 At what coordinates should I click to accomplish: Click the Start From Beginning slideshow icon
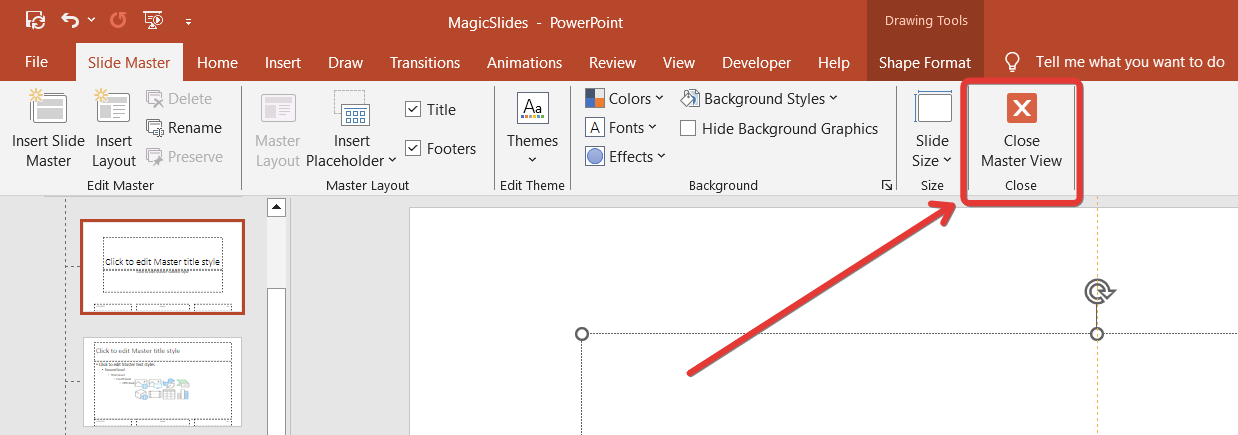point(153,20)
